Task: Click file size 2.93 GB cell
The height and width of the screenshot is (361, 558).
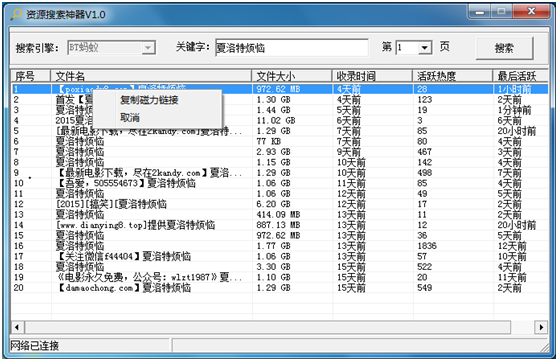Action: pos(273,152)
